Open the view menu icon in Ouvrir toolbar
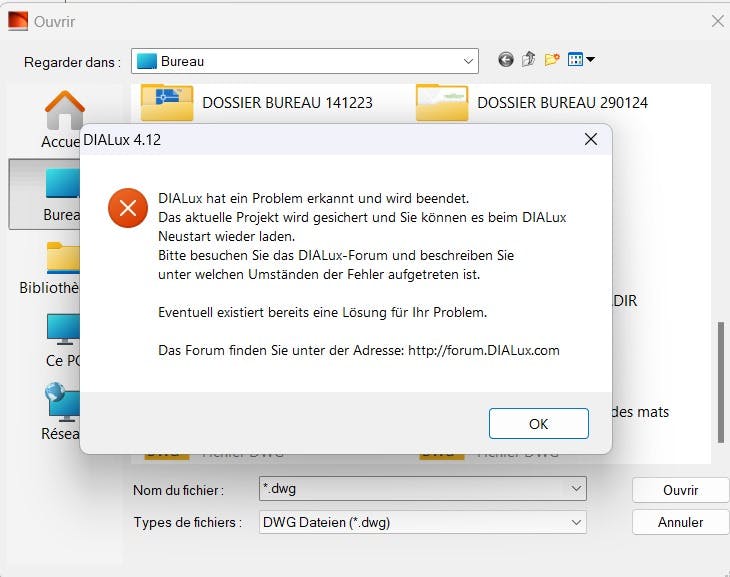Viewport: 730px width, 577px height. pyautogui.click(x=581, y=60)
